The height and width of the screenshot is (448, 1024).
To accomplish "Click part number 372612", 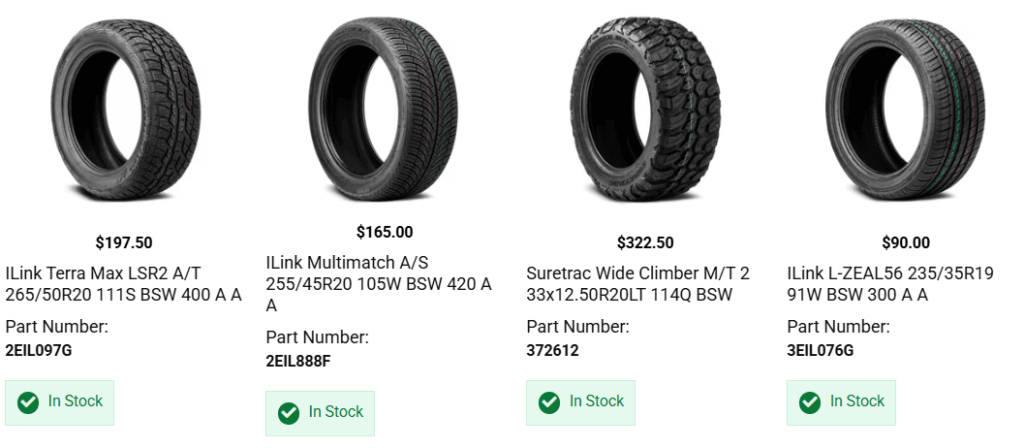I will tap(553, 350).
